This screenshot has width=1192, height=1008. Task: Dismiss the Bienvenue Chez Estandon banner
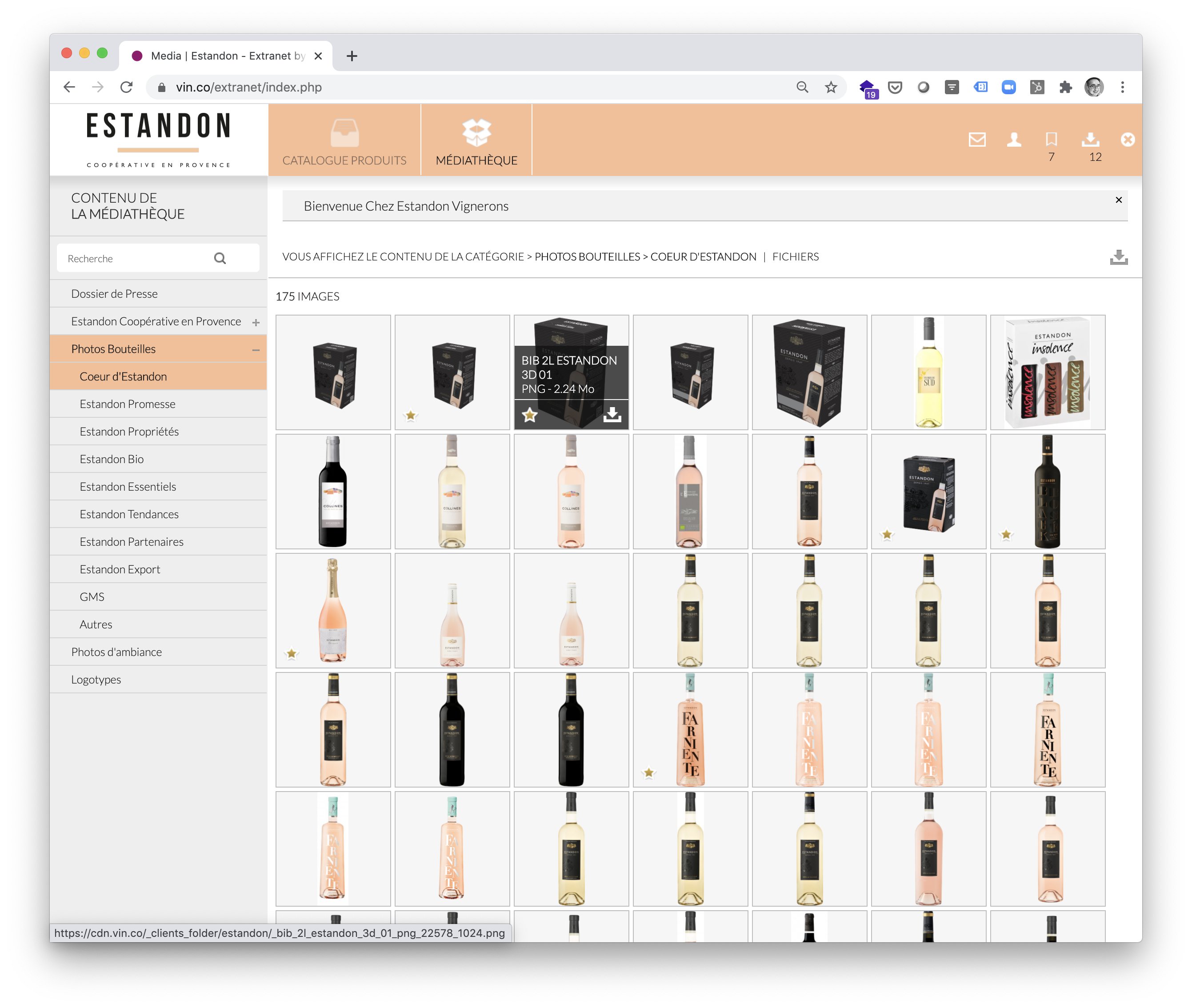(1119, 200)
